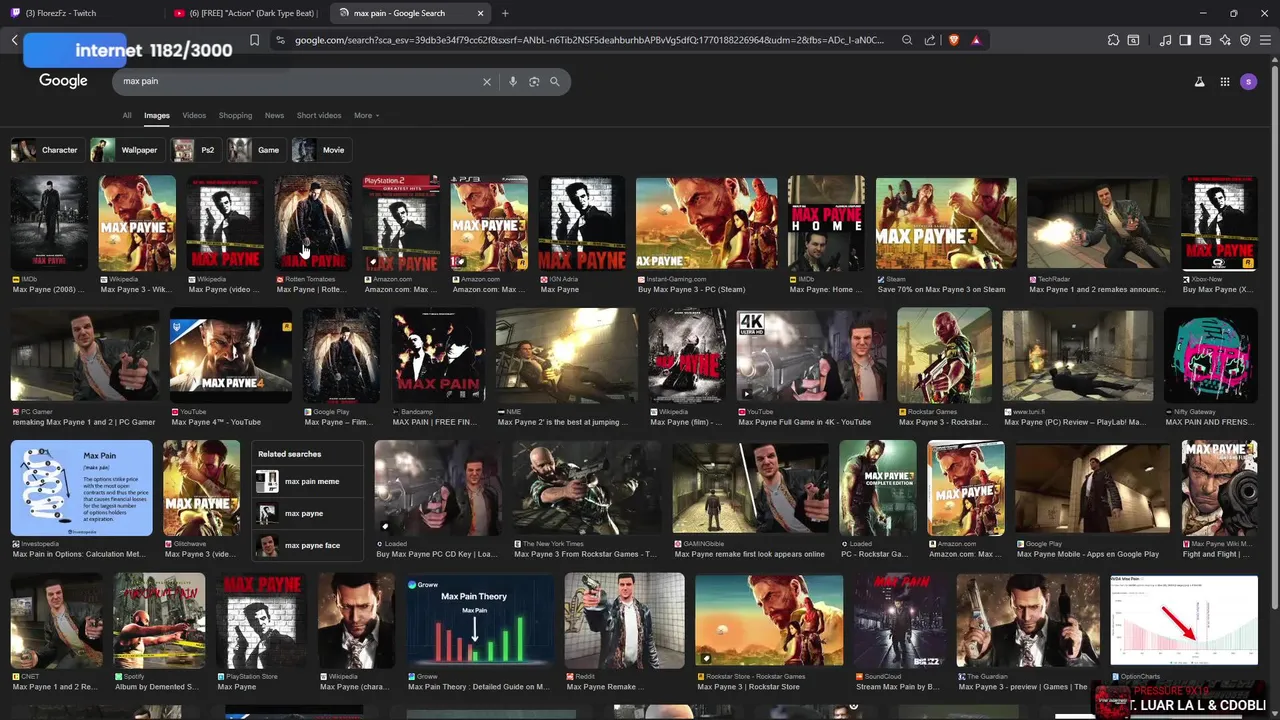Open the Groww Max Pain Theory chart image
The width and height of the screenshot is (1280, 720).
pos(480,620)
